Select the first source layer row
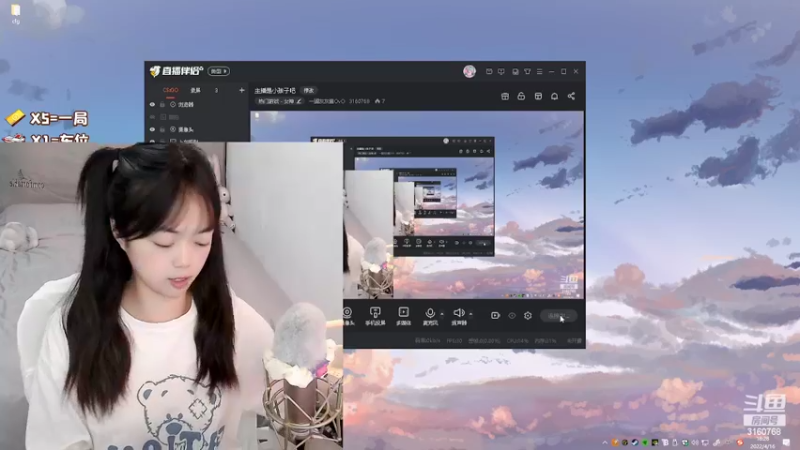This screenshot has width=800, height=450. (x=198, y=105)
